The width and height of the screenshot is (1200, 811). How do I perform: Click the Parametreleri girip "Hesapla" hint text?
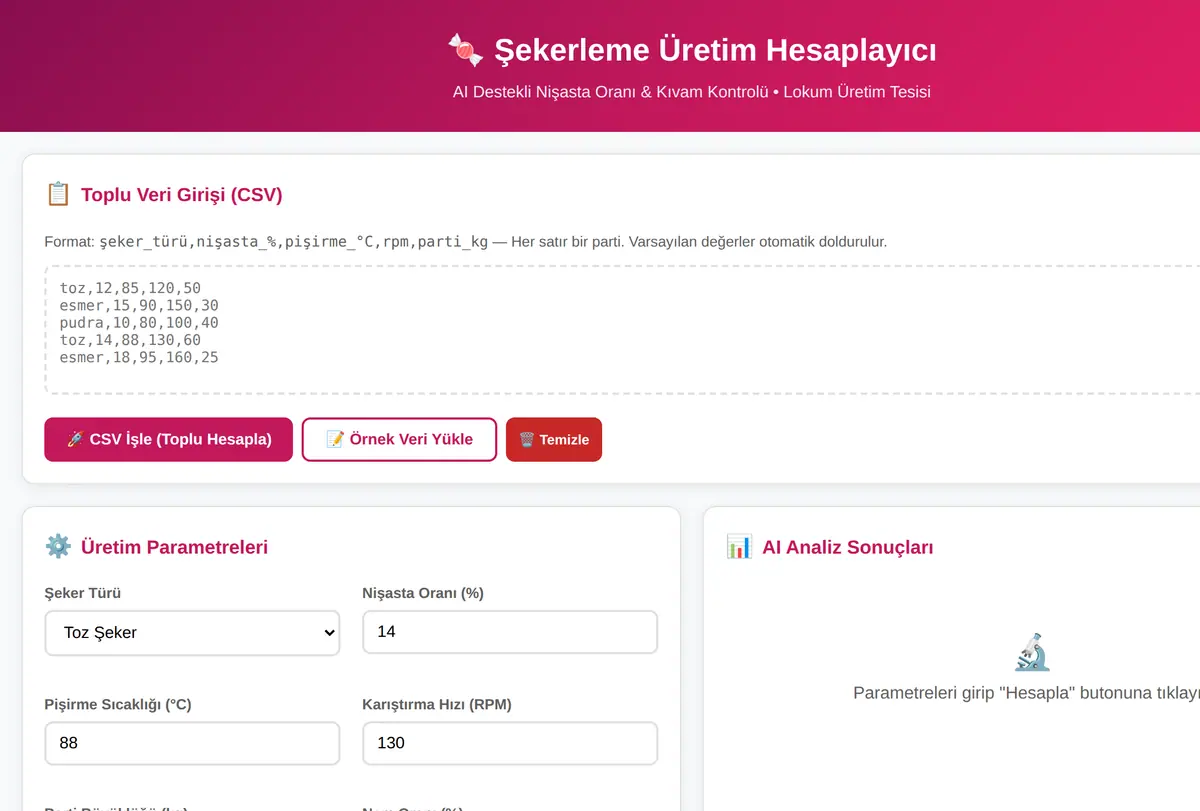1026,692
